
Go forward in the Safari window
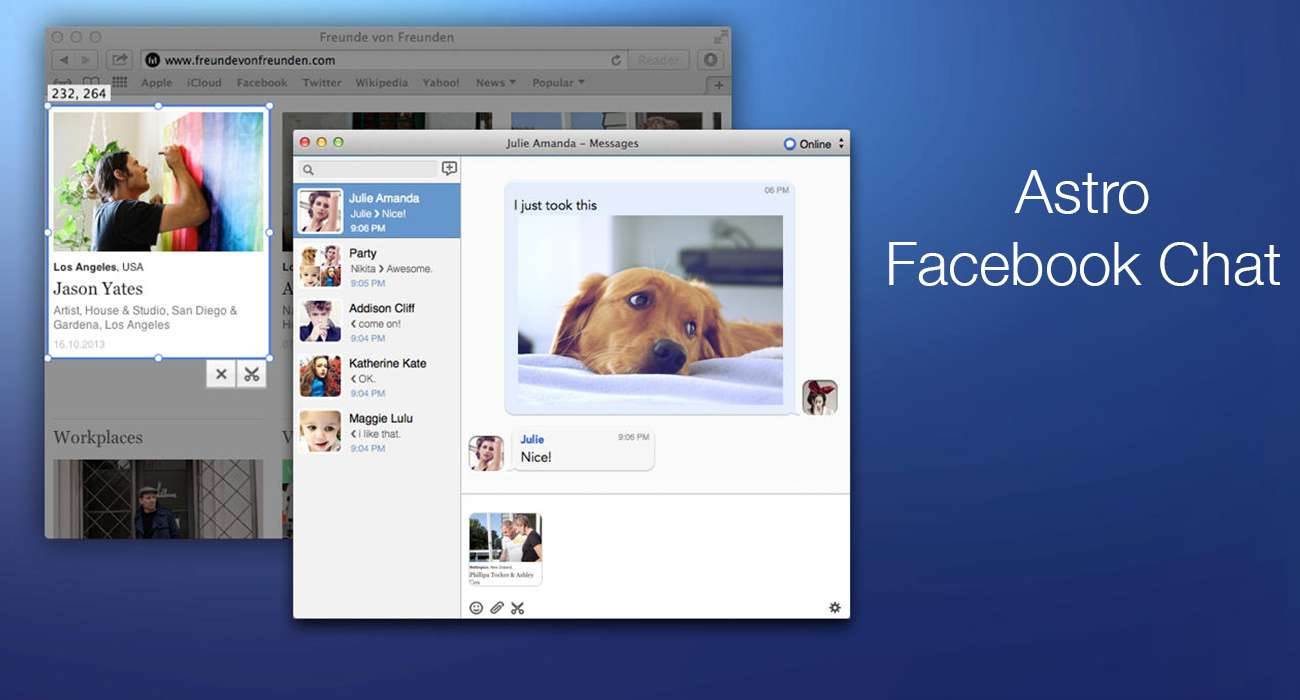[87, 60]
